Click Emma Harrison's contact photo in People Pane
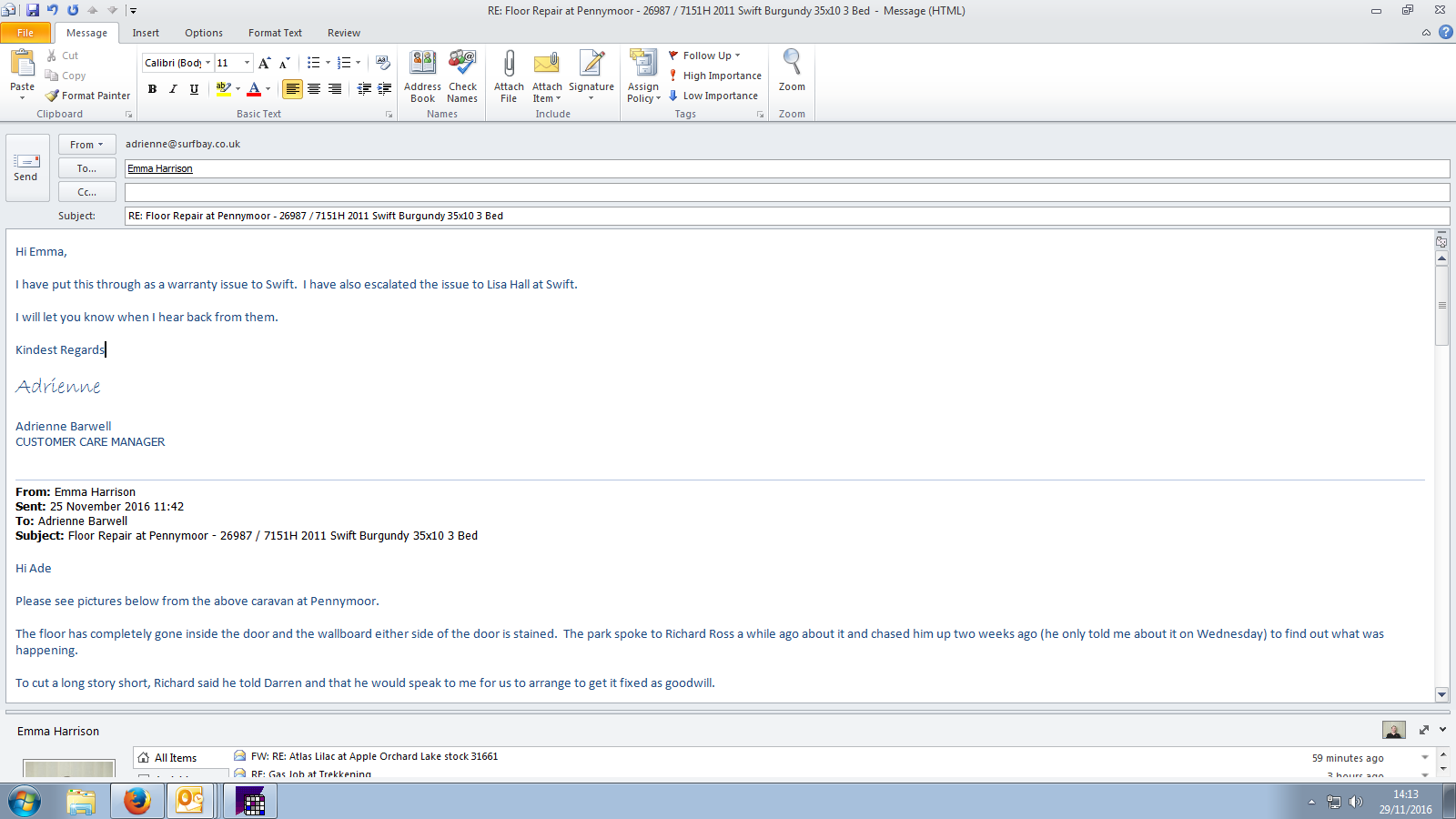Screen dimensions: 1456x819 [1393, 730]
